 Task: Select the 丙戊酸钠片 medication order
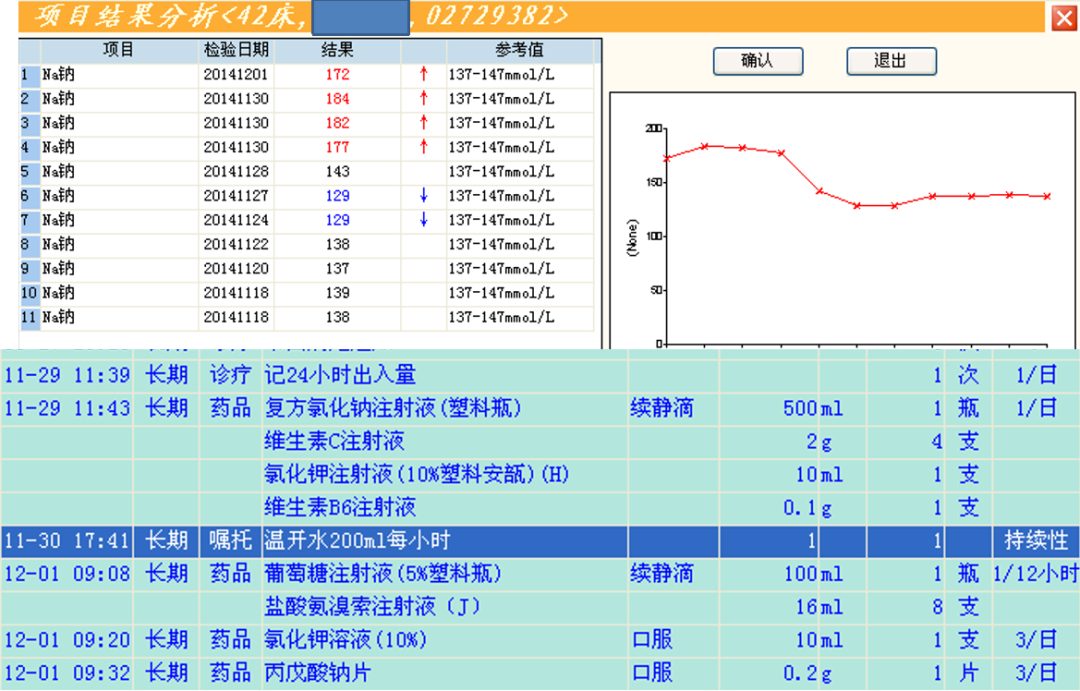[316, 673]
